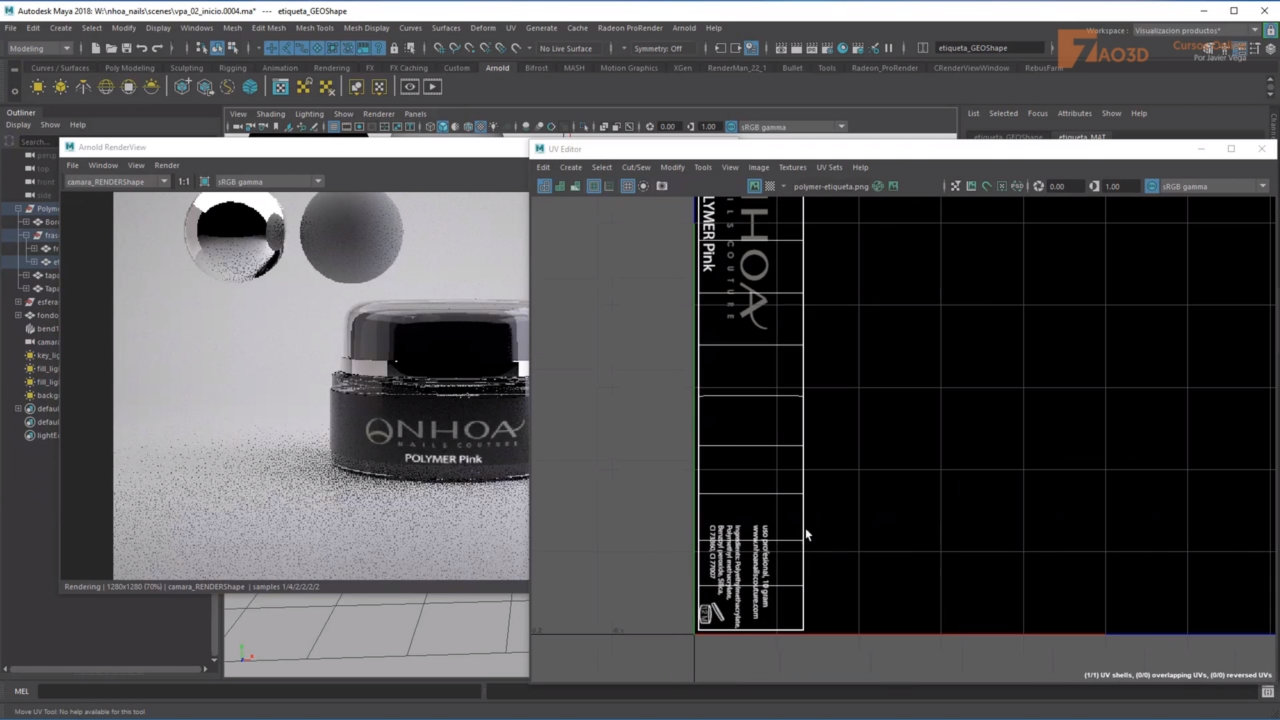This screenshot has height=720, width=1280.
Task: Open the camara_RENDERShape camera dropdown
Action: pos(117,182)
